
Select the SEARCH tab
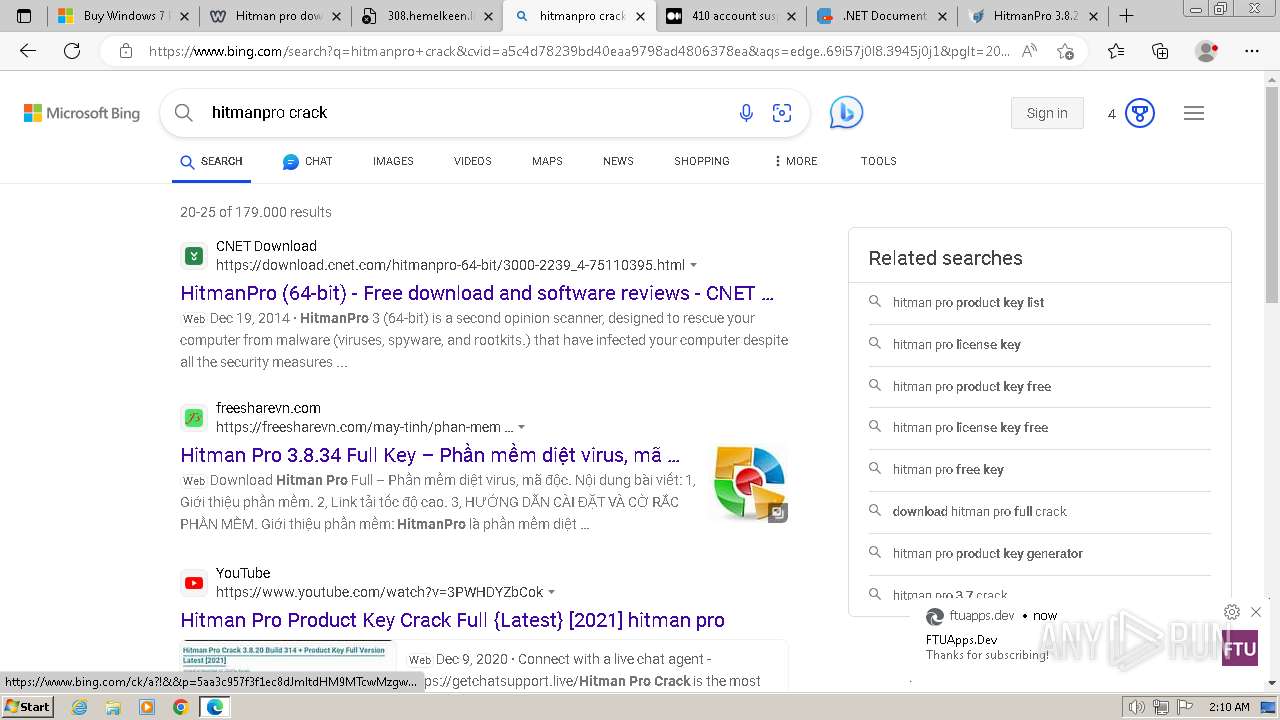coord(211,161)
